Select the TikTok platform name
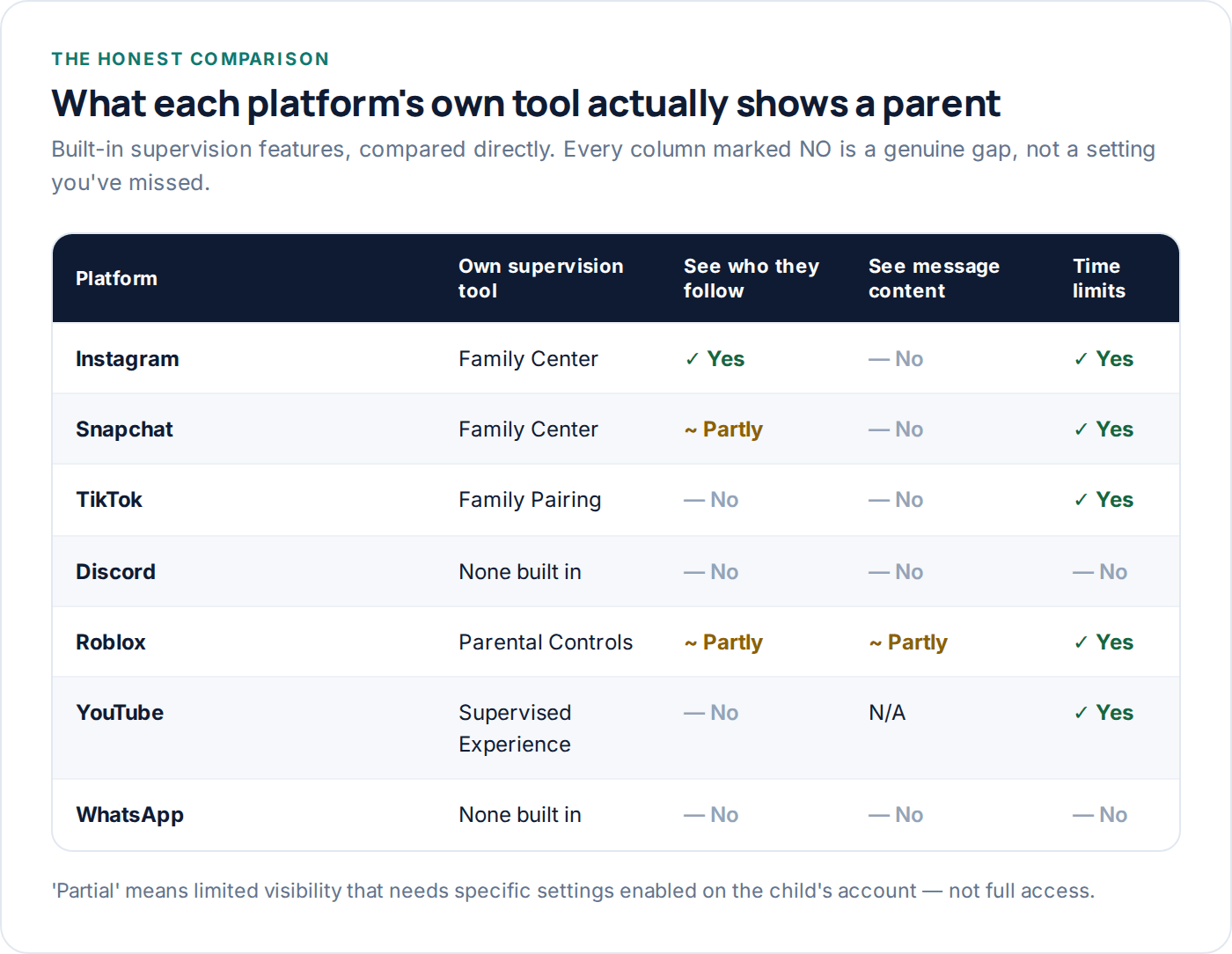 (x=109, y=500)
